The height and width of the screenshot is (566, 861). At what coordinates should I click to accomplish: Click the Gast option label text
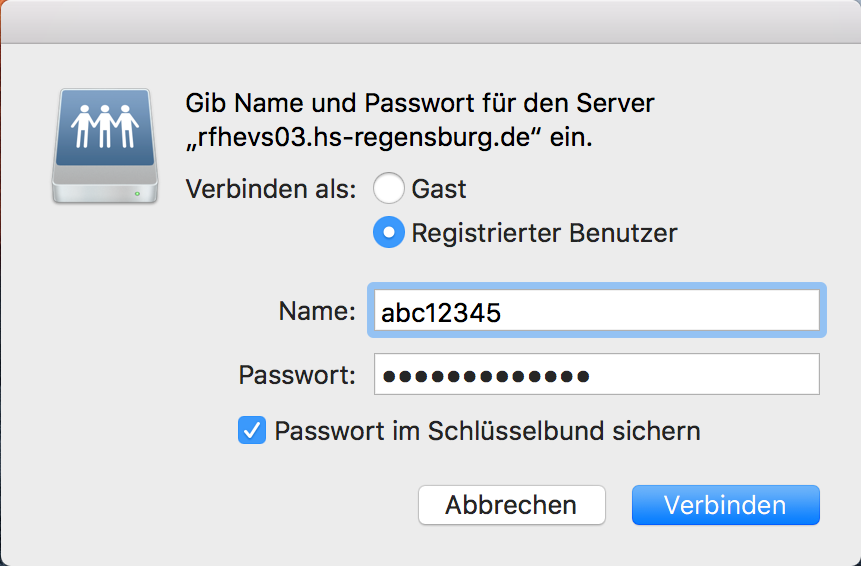coord(439,189)
